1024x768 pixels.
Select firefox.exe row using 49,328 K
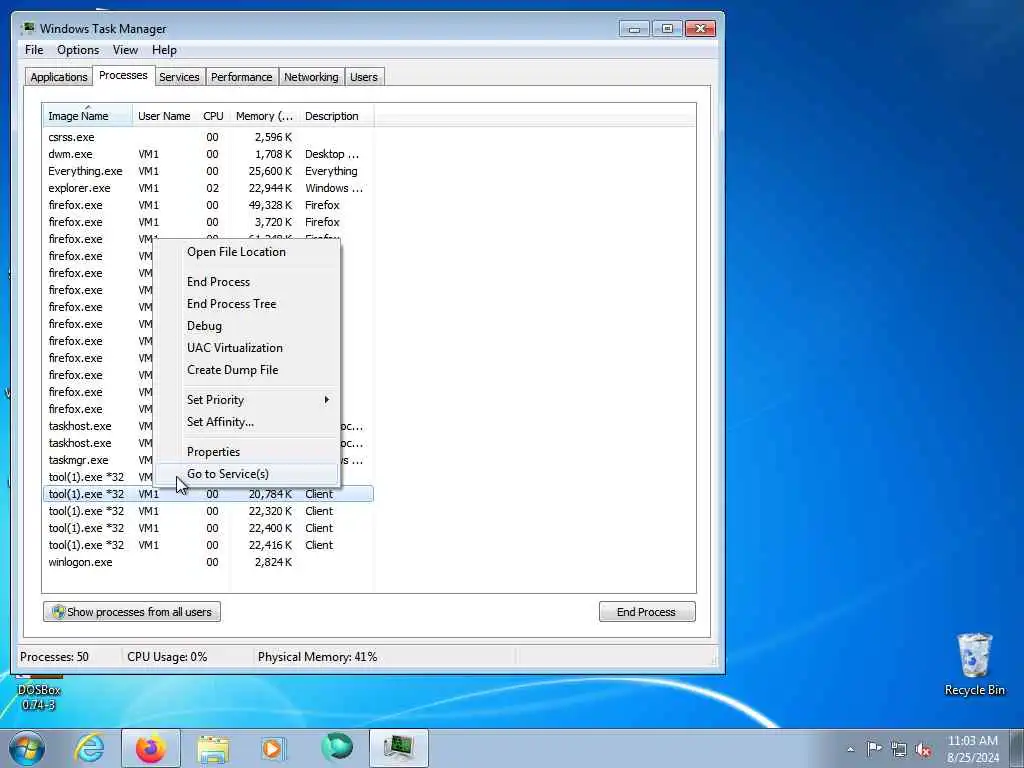208,205
